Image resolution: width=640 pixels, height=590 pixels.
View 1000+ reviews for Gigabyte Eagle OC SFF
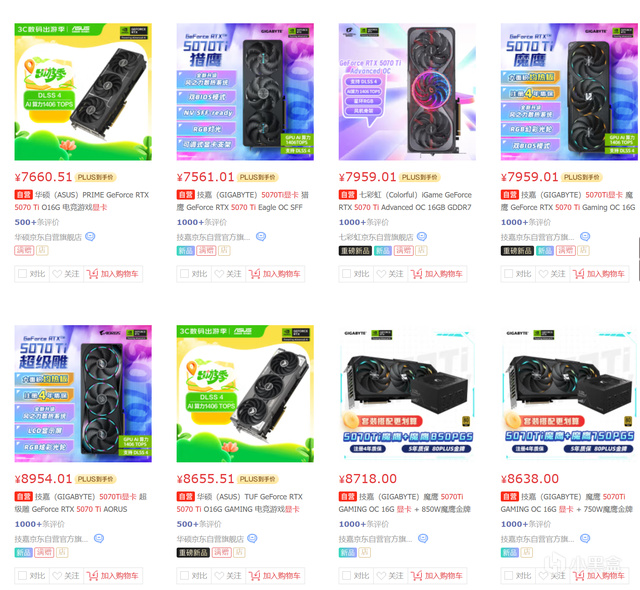coord(202,222)
